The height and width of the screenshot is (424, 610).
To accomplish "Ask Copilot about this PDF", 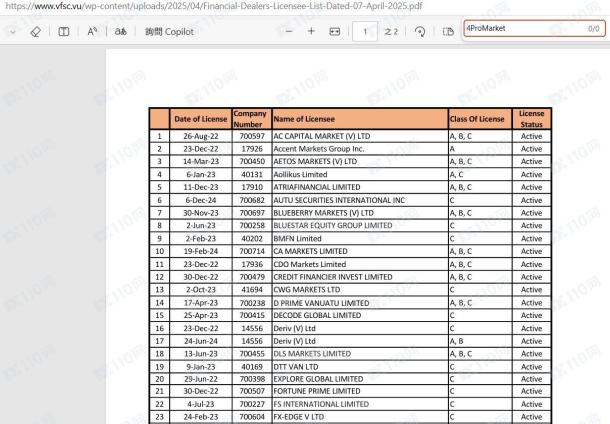I will tap(169, 32).
